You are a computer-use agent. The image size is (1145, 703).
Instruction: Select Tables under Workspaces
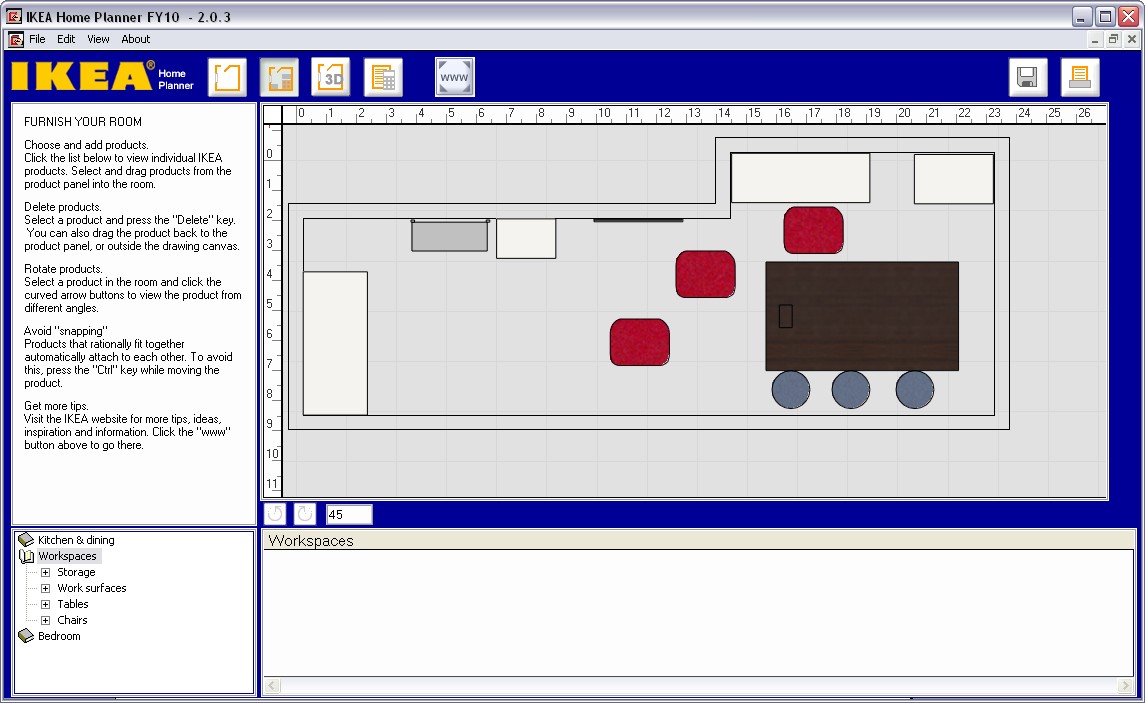(73, 604)
